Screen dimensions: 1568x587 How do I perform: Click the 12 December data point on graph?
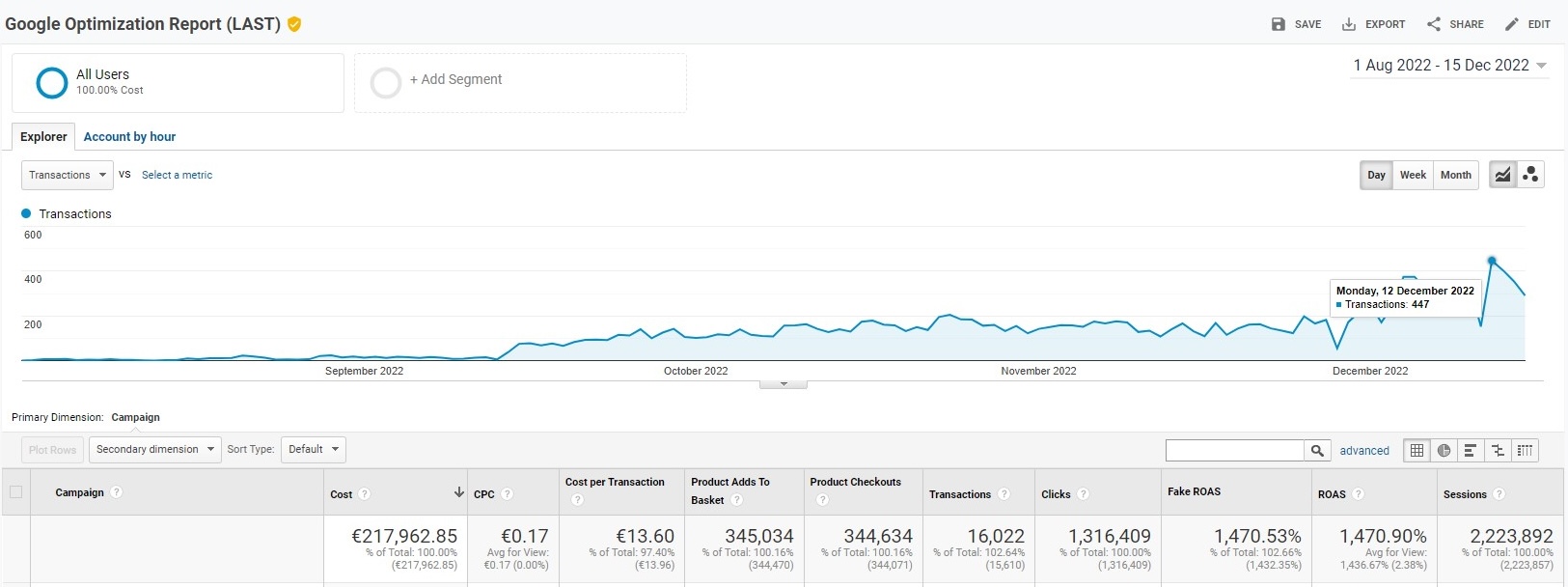1492,261
